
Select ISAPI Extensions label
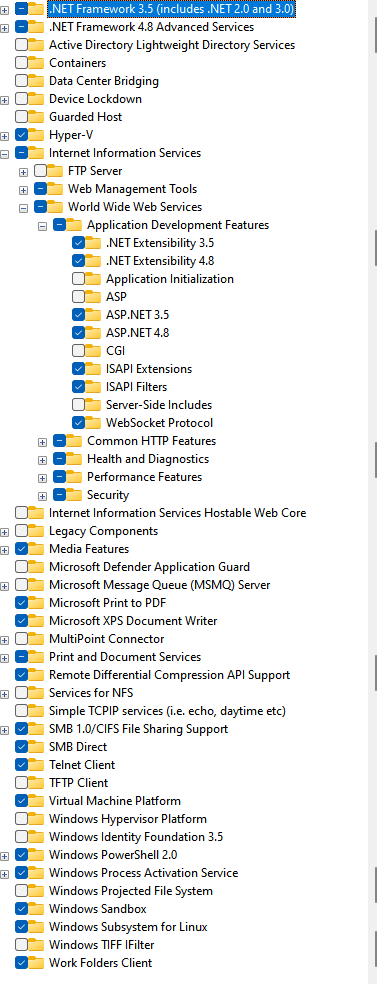[x=149, y=369]
